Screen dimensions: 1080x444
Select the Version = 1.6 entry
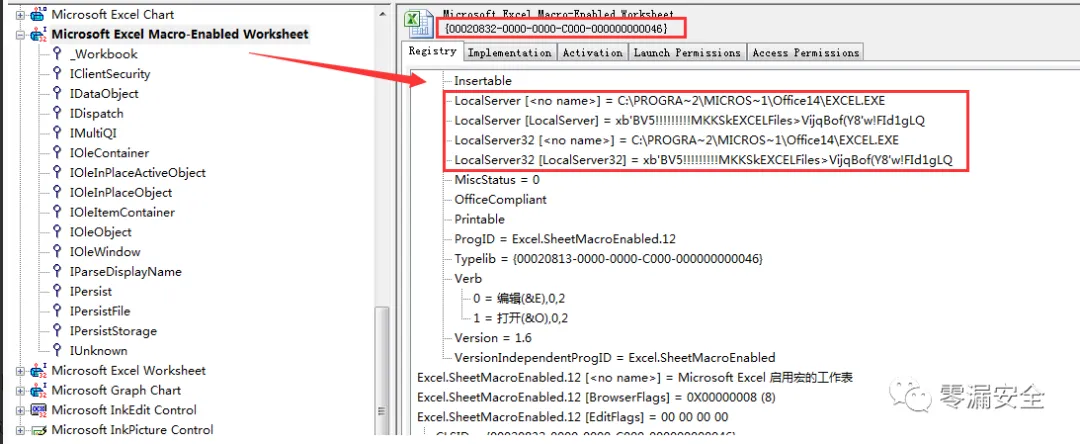click(492, 338)
